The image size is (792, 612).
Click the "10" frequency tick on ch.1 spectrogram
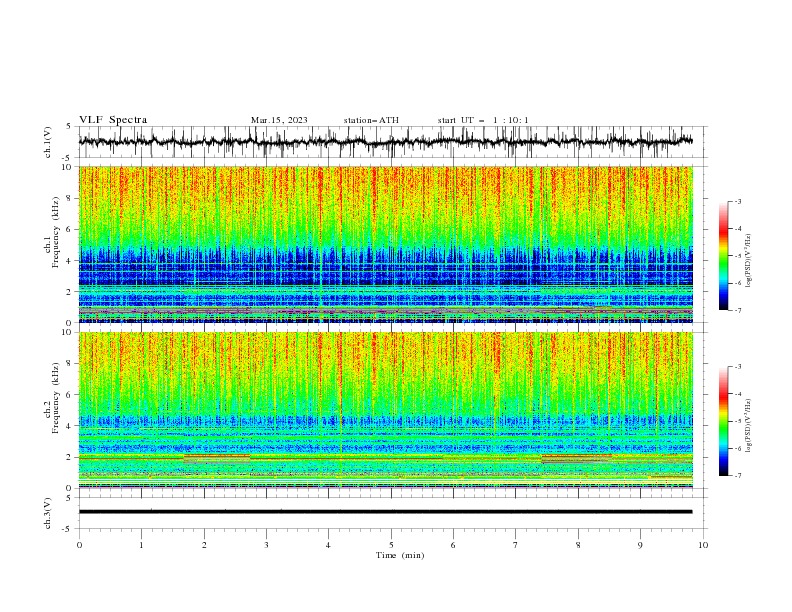(x=67, y=167)
